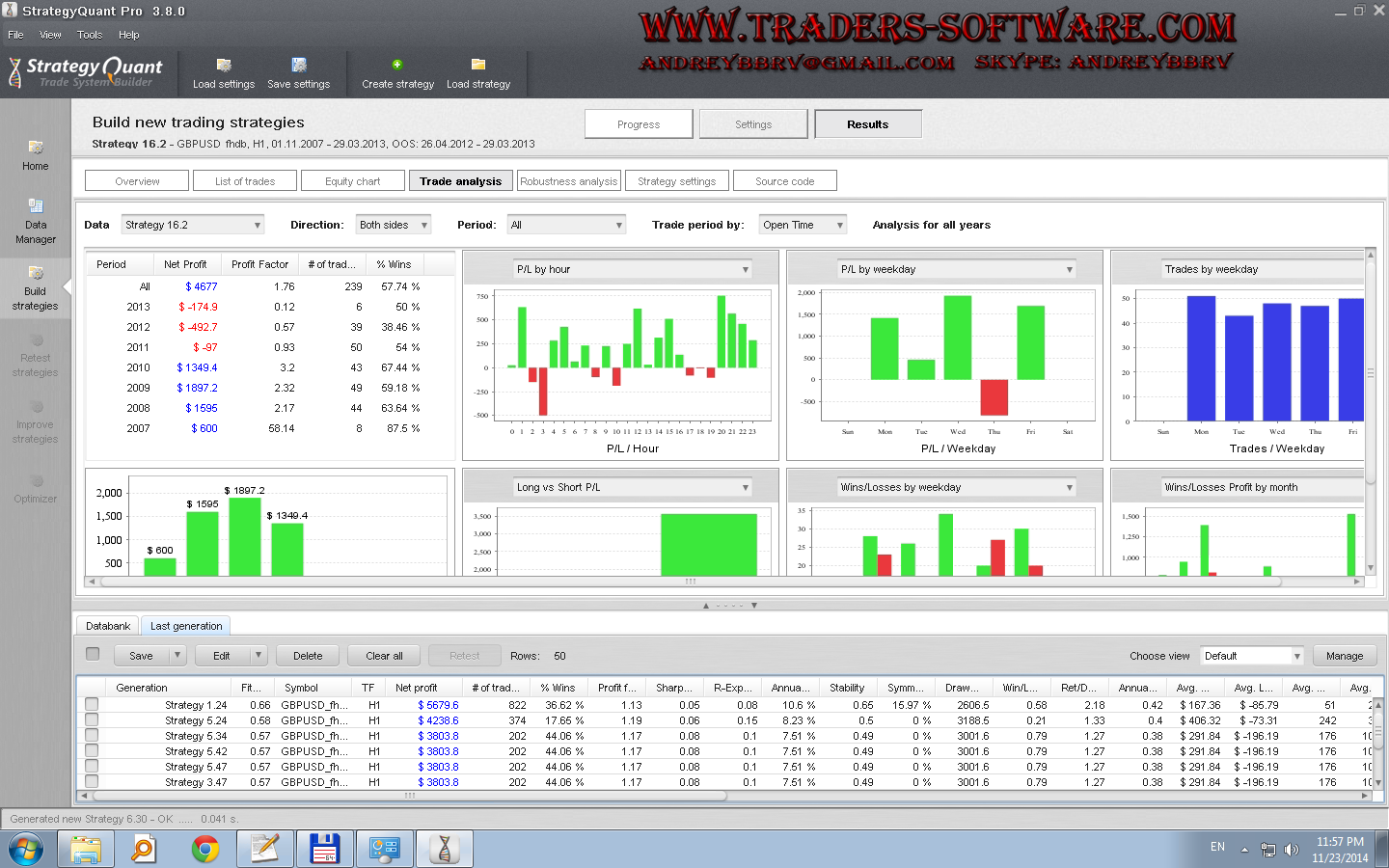This screenshot has width=1389, height=868.
Task: Switch to the Equity chart tab
Action: pyautogui.click(x=352, y=181)
